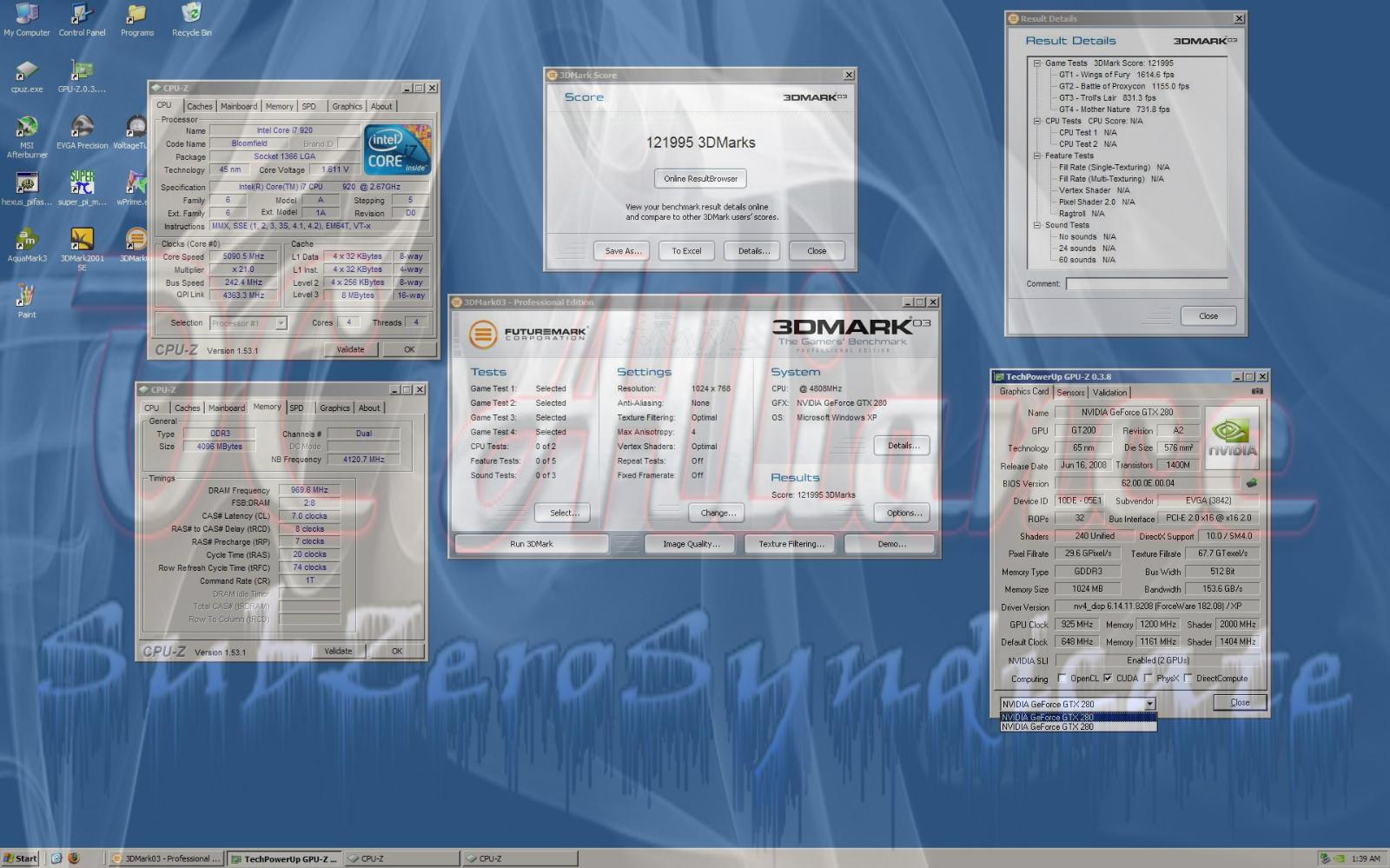Click Show Desktop quick launch icon

pyautogui.click(x=56, y=858)
